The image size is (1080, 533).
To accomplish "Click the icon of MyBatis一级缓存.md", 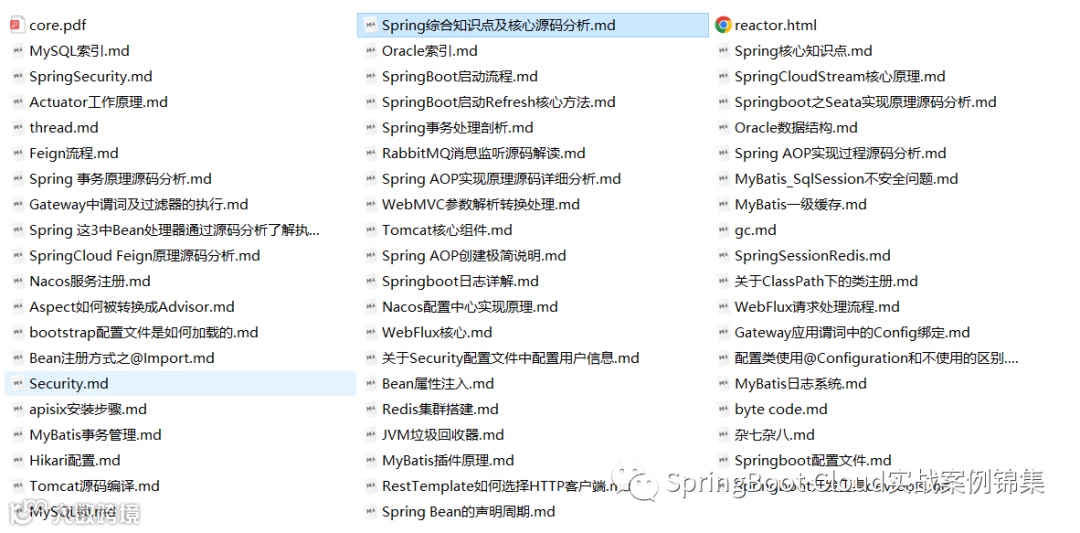I will [723, 205].
